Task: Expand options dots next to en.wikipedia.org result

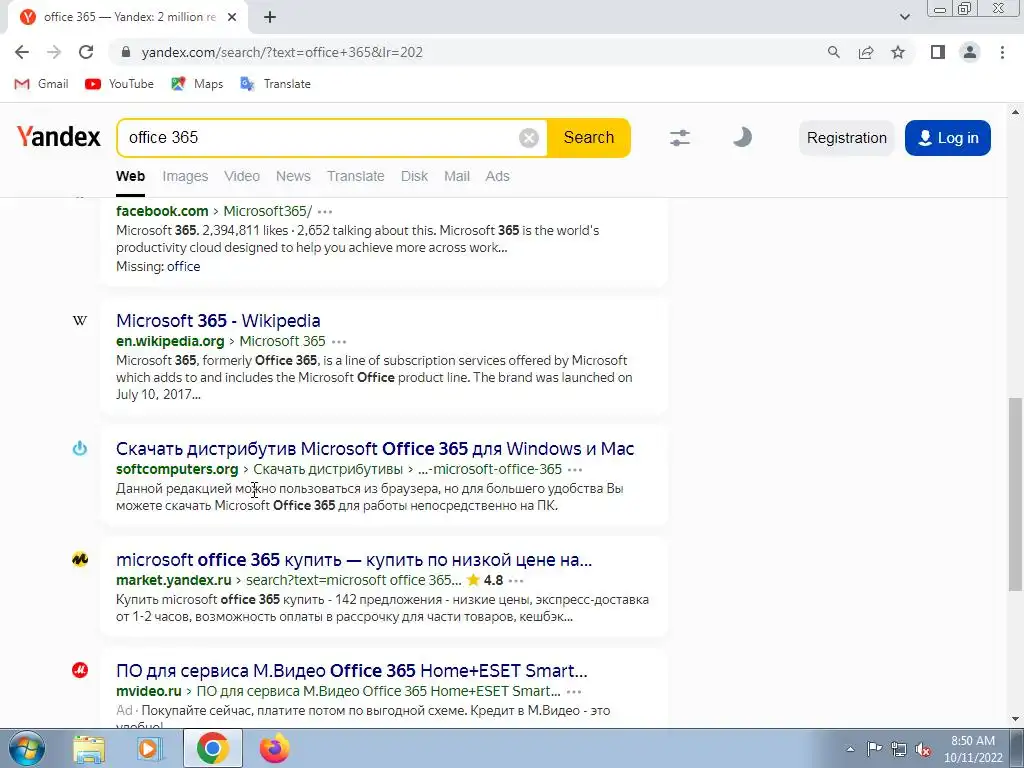Action: [339, 342]
